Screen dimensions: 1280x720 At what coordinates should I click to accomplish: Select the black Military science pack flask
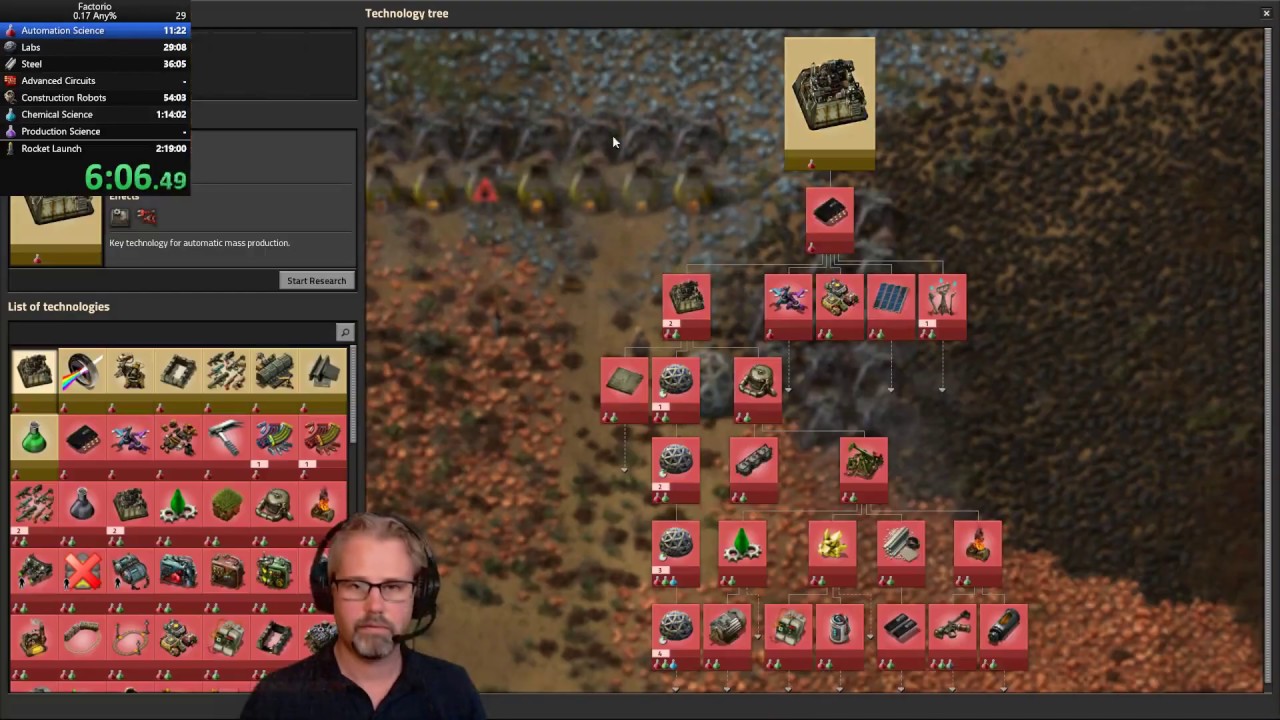tap(82, 512)
